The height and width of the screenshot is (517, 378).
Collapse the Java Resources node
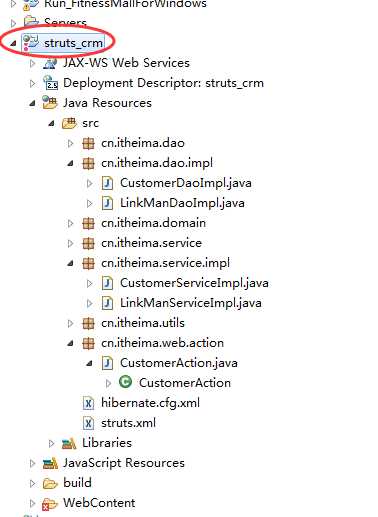pyautogui.click(x=32, y=103)
